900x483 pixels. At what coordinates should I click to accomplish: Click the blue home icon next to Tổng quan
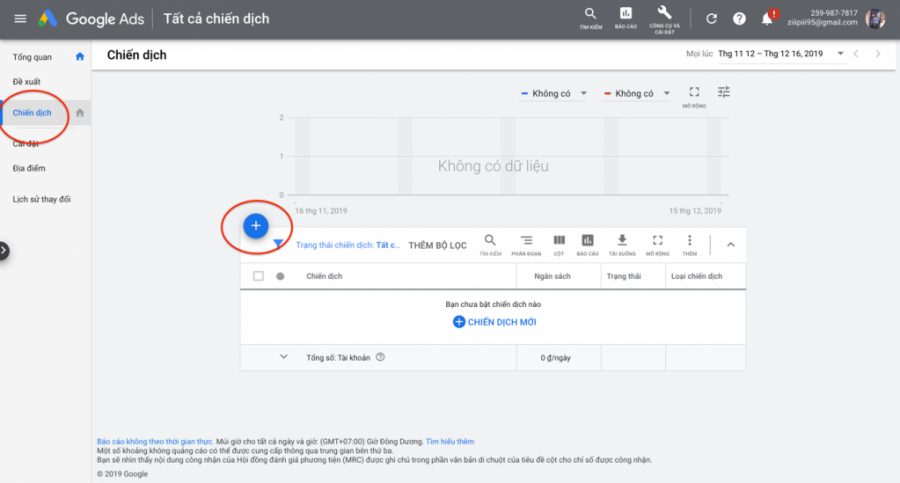[x=80, y=56]
